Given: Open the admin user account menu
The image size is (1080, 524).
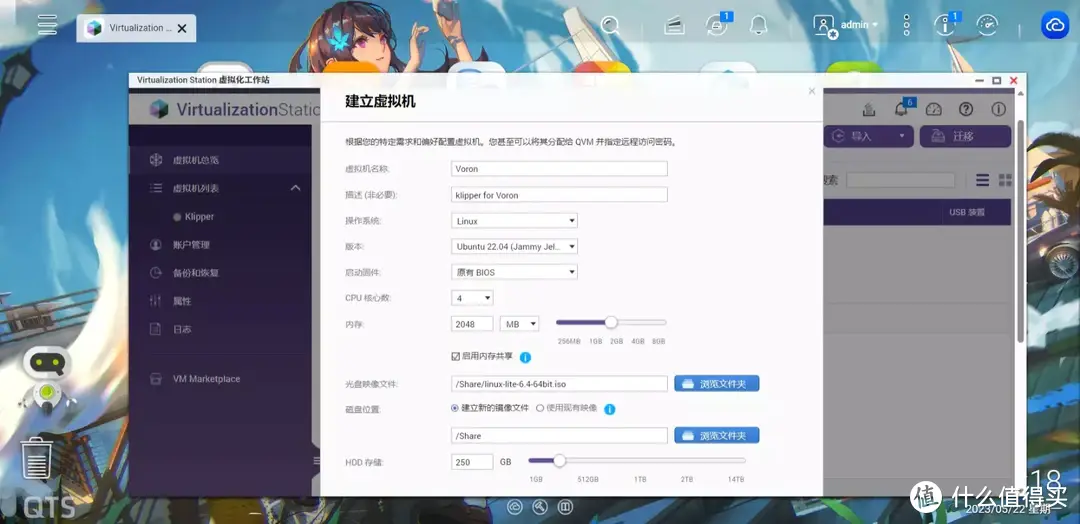Looking at the screenshot, I should point(846,25).
